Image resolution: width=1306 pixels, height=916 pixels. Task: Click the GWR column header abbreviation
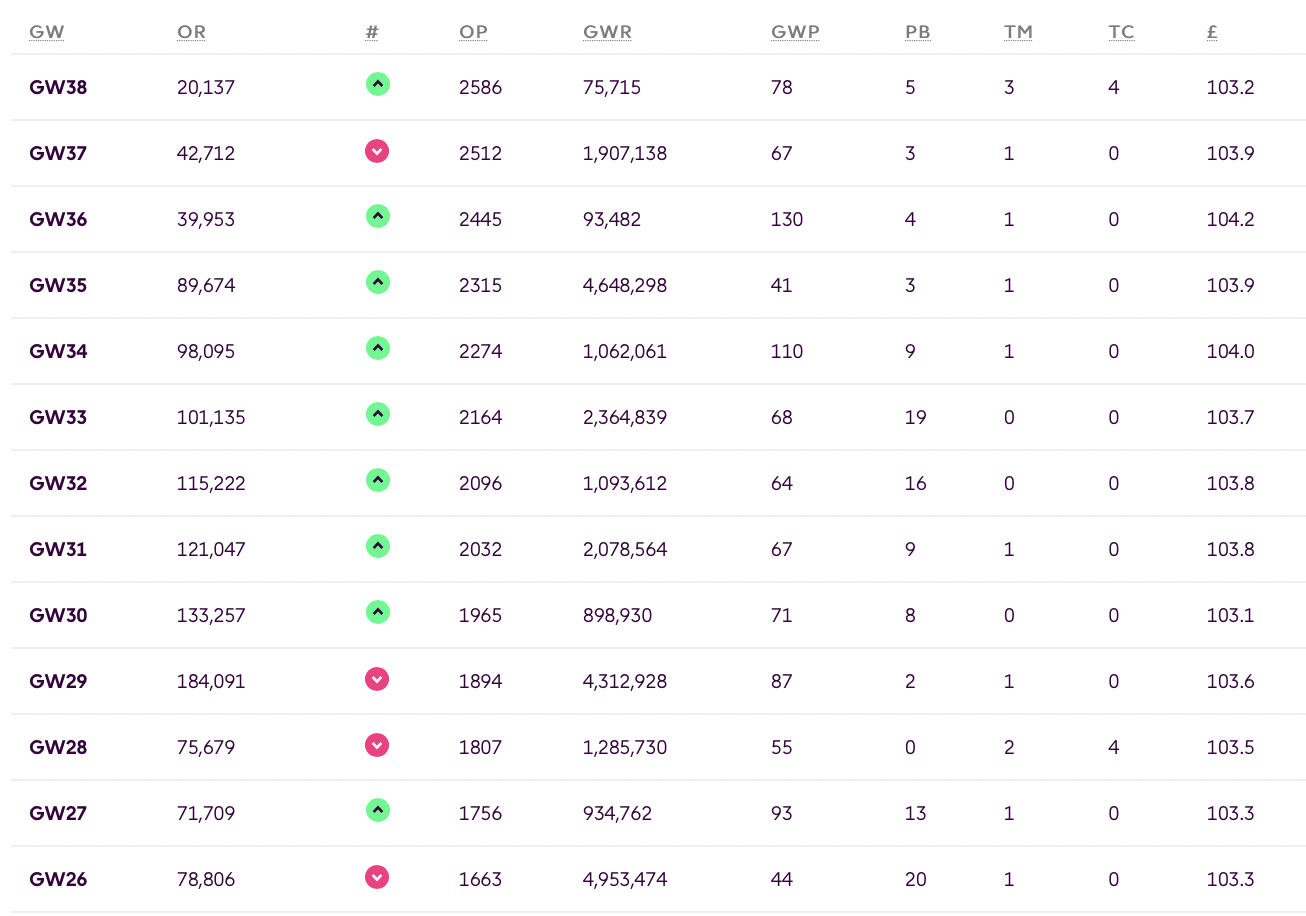[x=607, y=32]
